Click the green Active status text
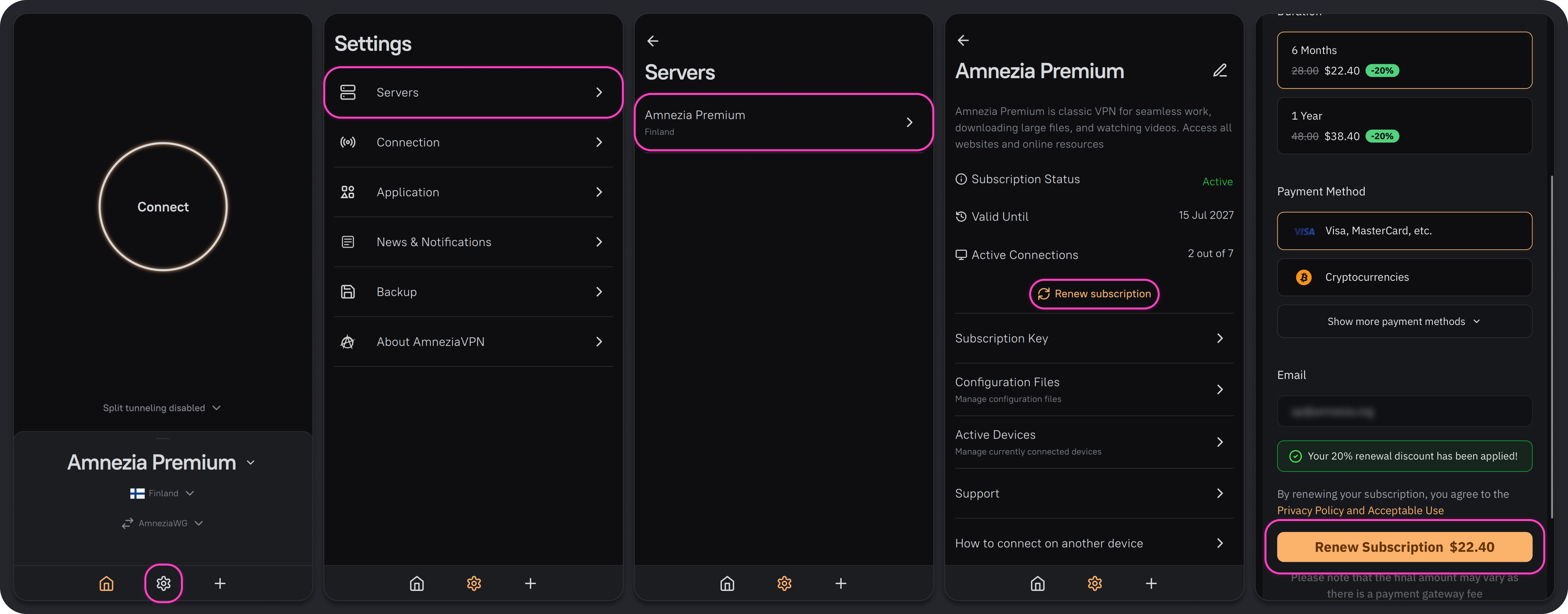1568x614 pixels. pyautogui.click(x=1217, y=181)
